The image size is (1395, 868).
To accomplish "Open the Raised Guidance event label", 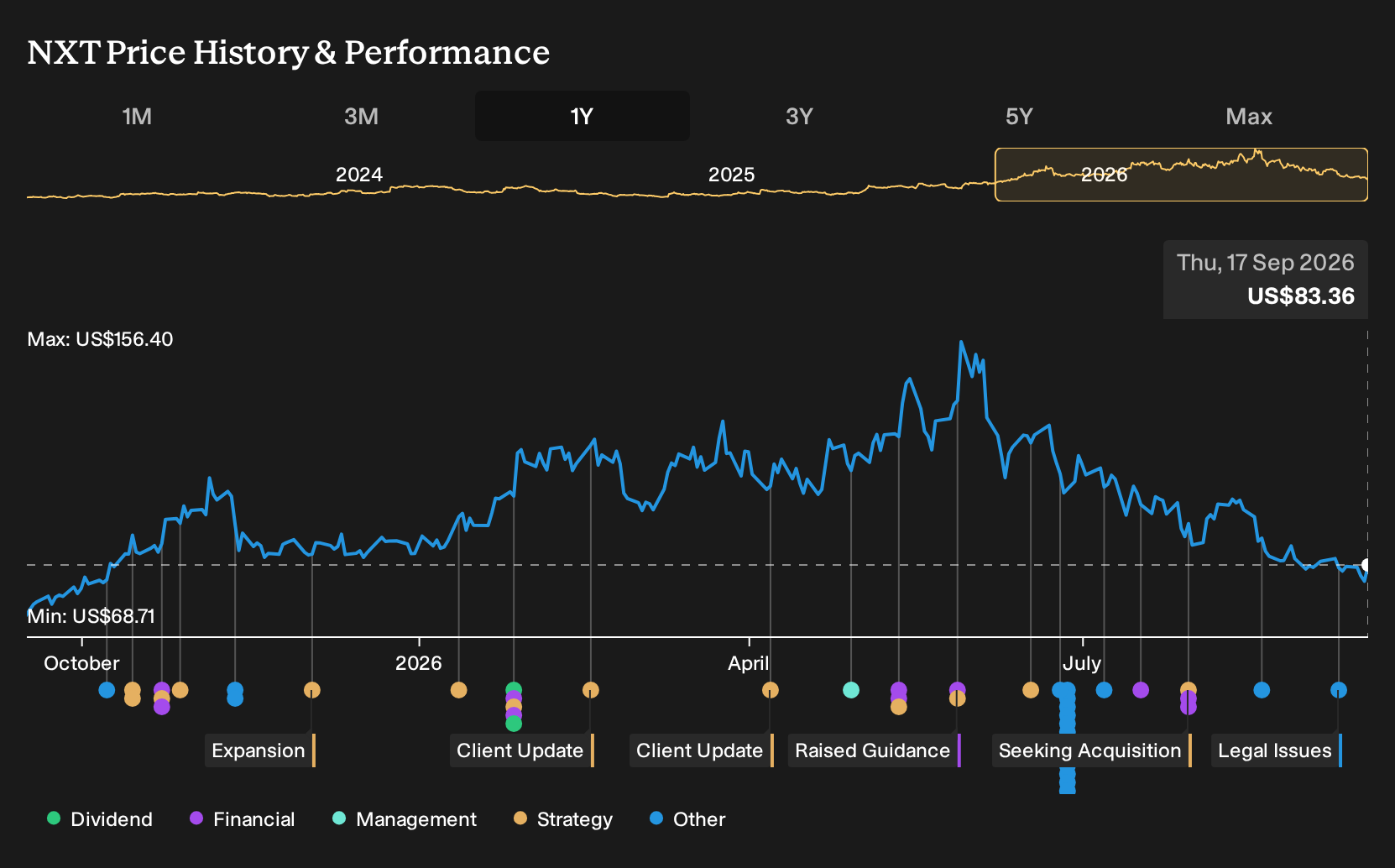I will [x=874, y=750].
